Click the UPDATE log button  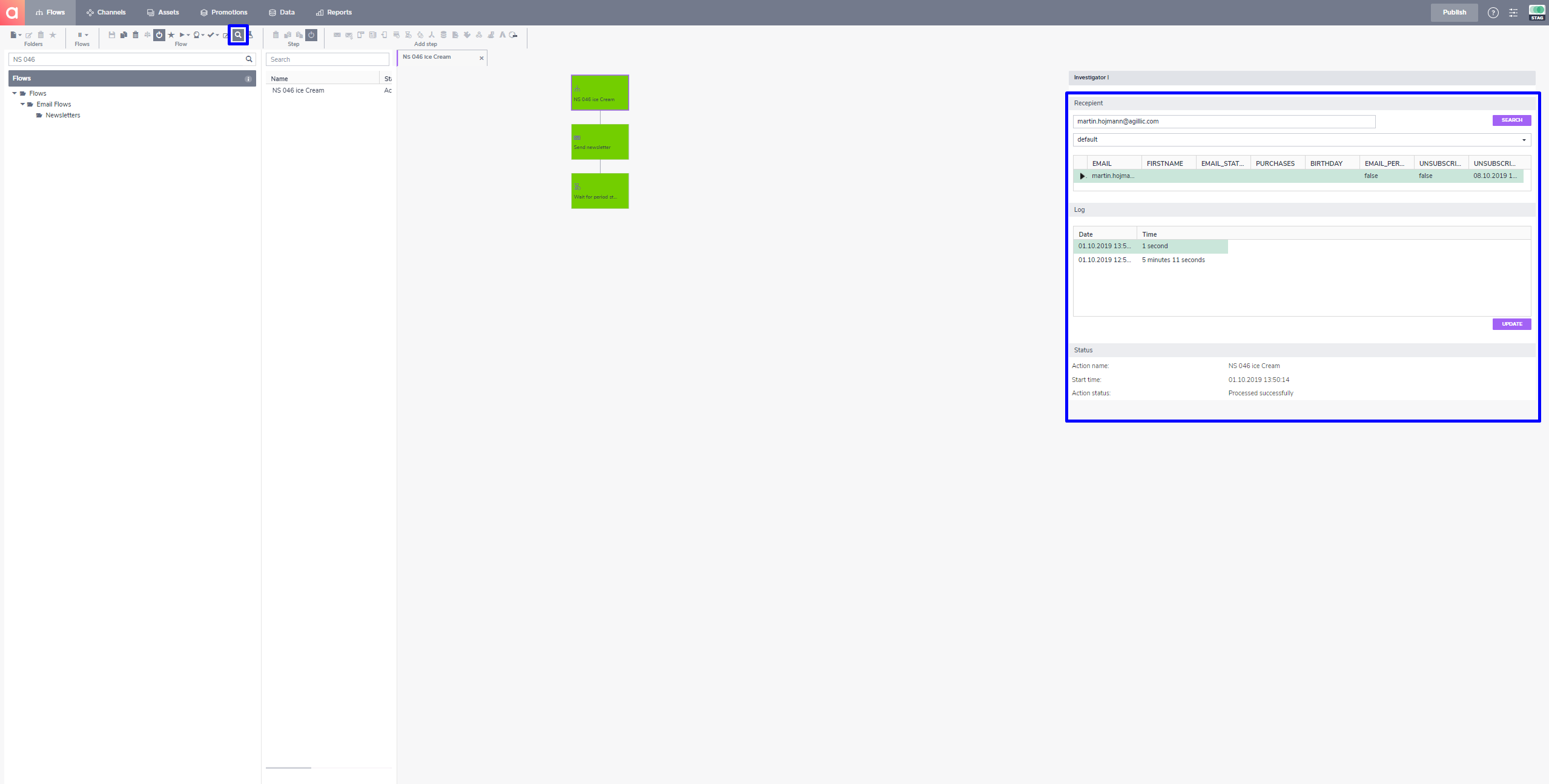click(1511, 324)
